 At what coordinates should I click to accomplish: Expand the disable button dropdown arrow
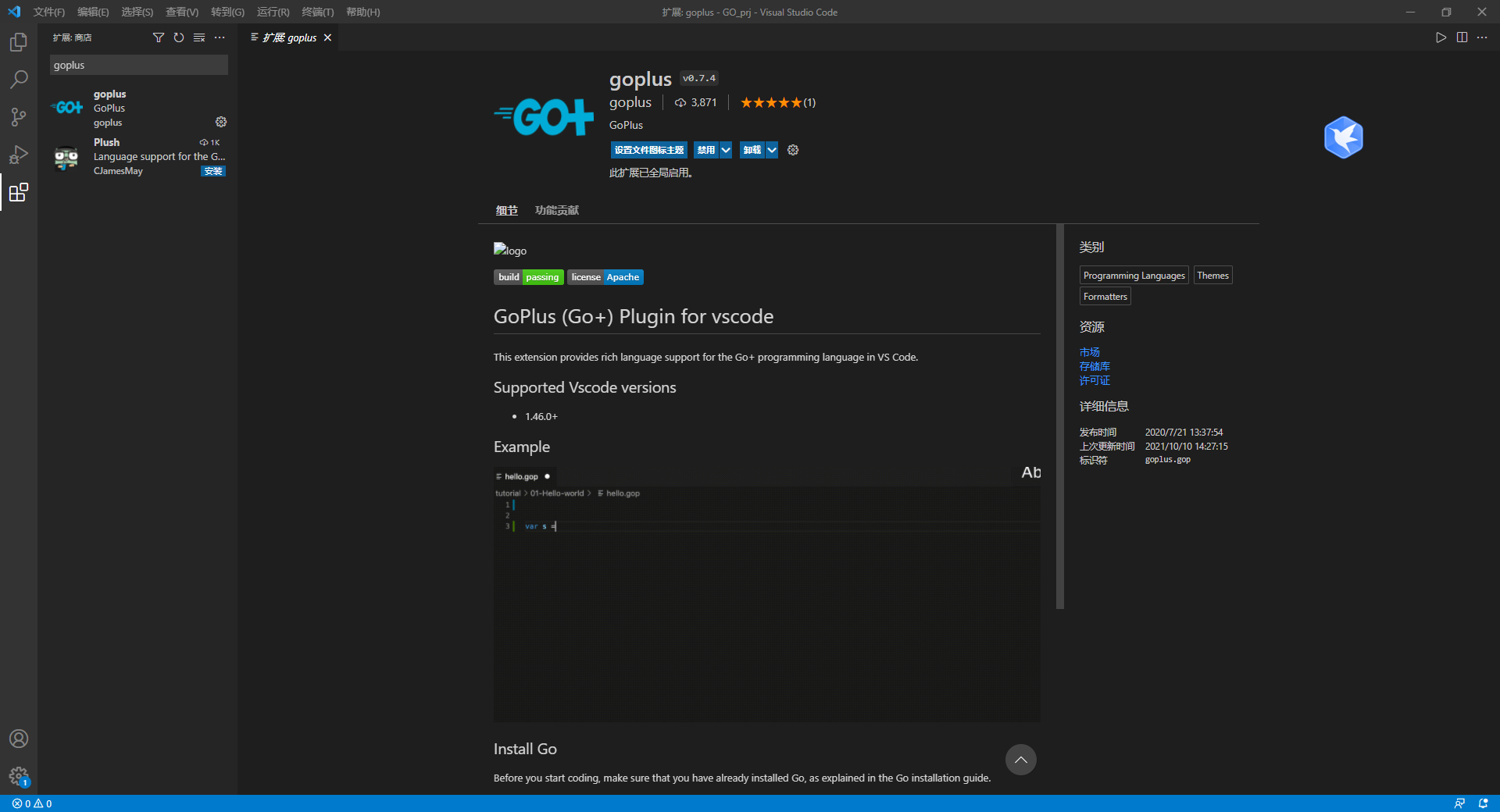point(726,150)
